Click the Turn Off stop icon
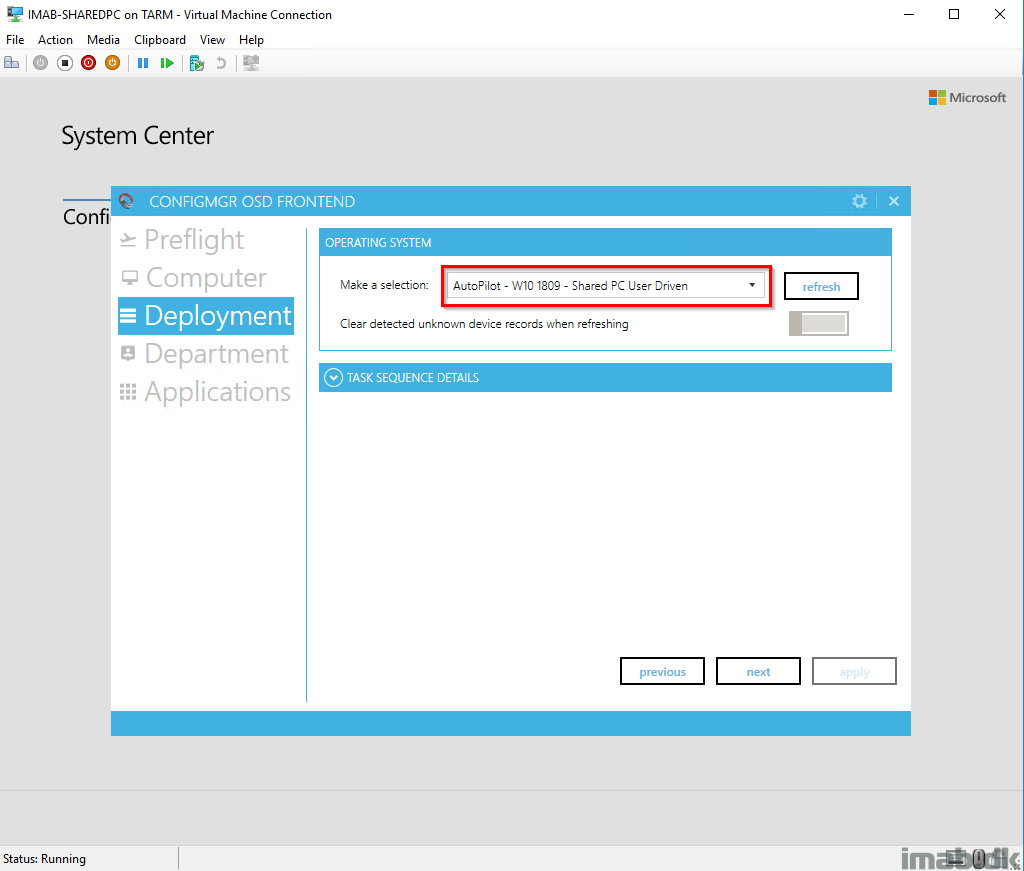1024x871 pixels. [x=65, y=63]
